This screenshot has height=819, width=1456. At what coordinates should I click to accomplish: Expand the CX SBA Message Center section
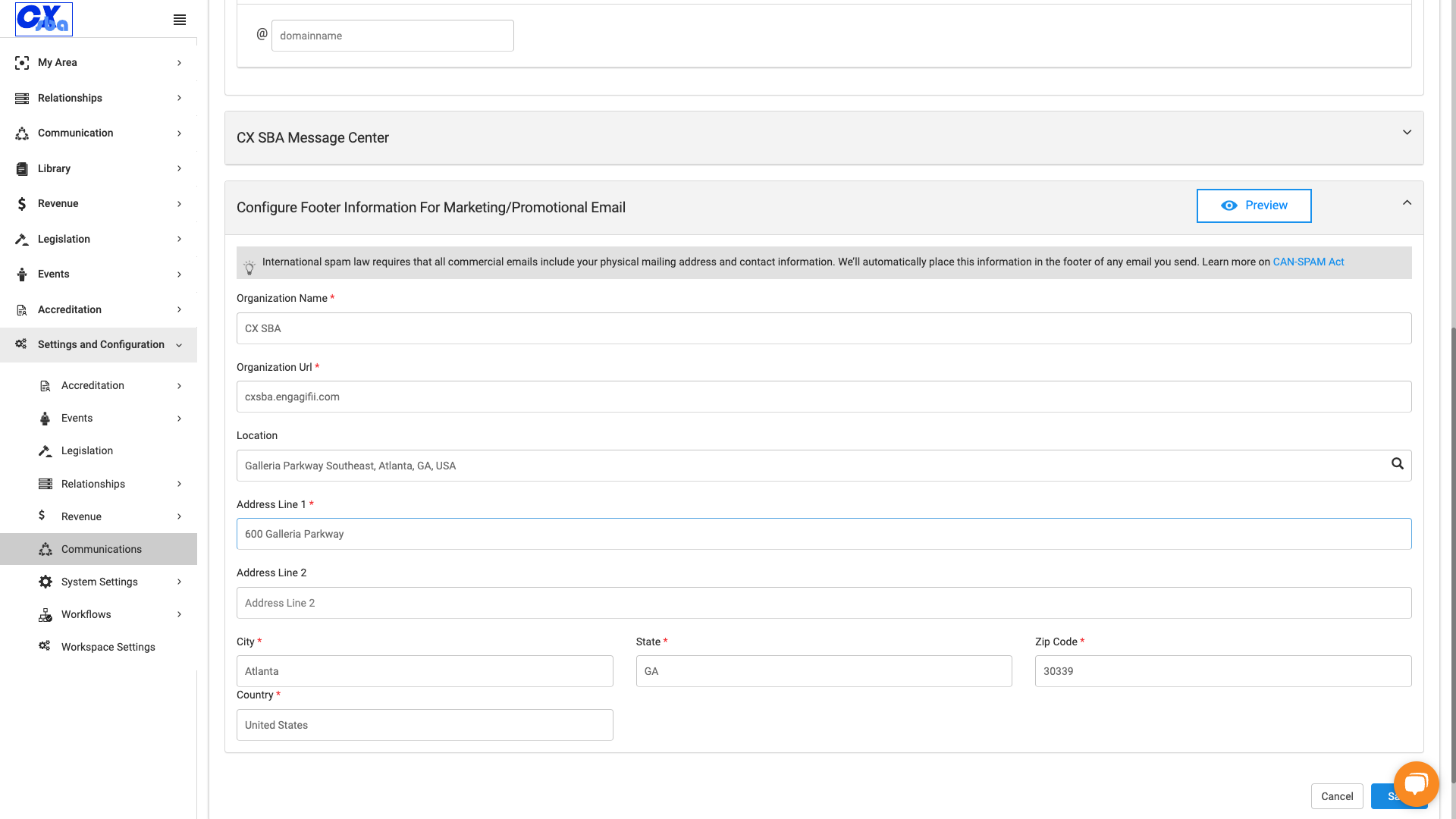click(1407, 133)
